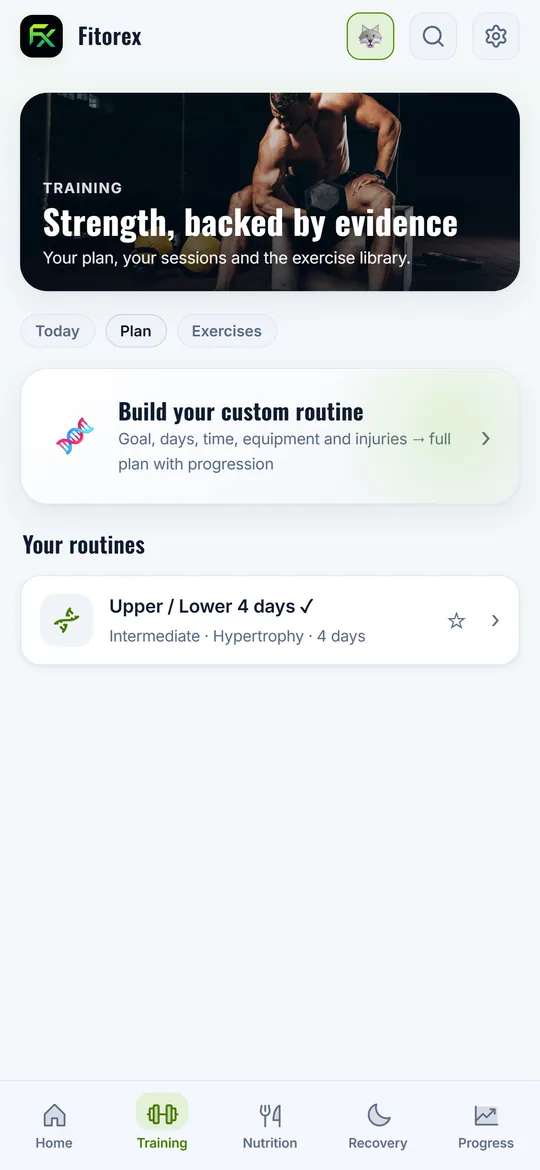
Task: Open the search magnifier icon
Action: [433, 36]
